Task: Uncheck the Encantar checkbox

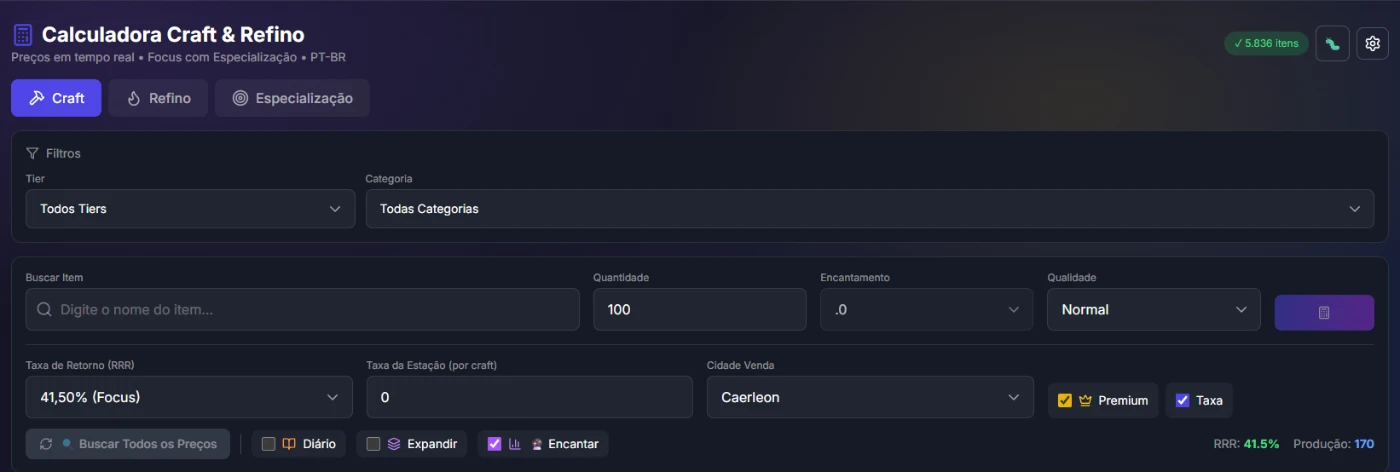Action: tap(494, 444)
